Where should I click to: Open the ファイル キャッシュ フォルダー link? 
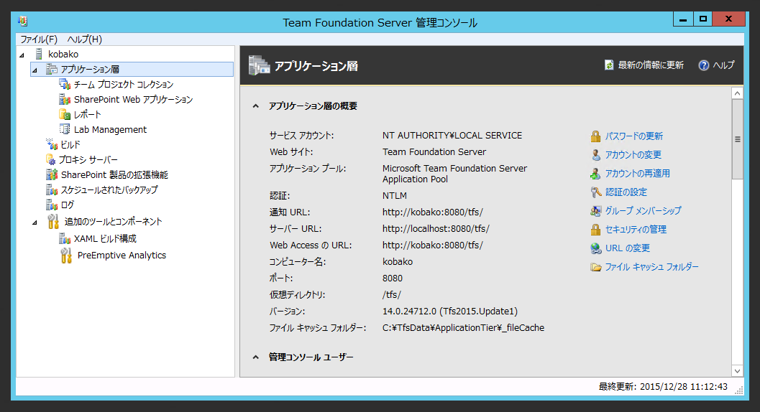[x=652, y=267]
